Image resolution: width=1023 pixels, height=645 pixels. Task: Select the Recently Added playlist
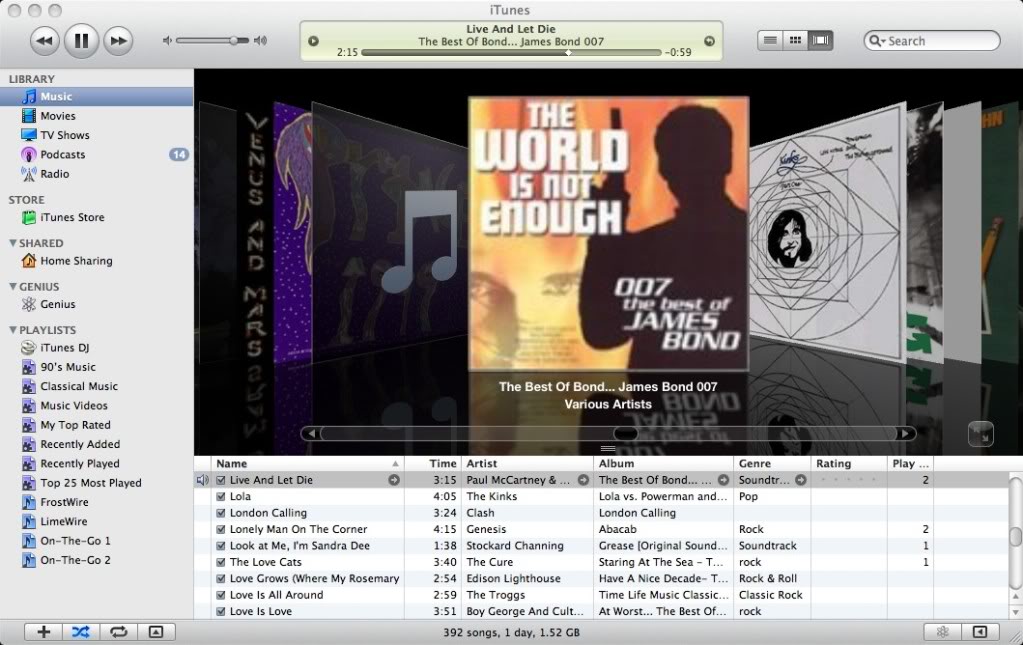(x=97, y=444)
